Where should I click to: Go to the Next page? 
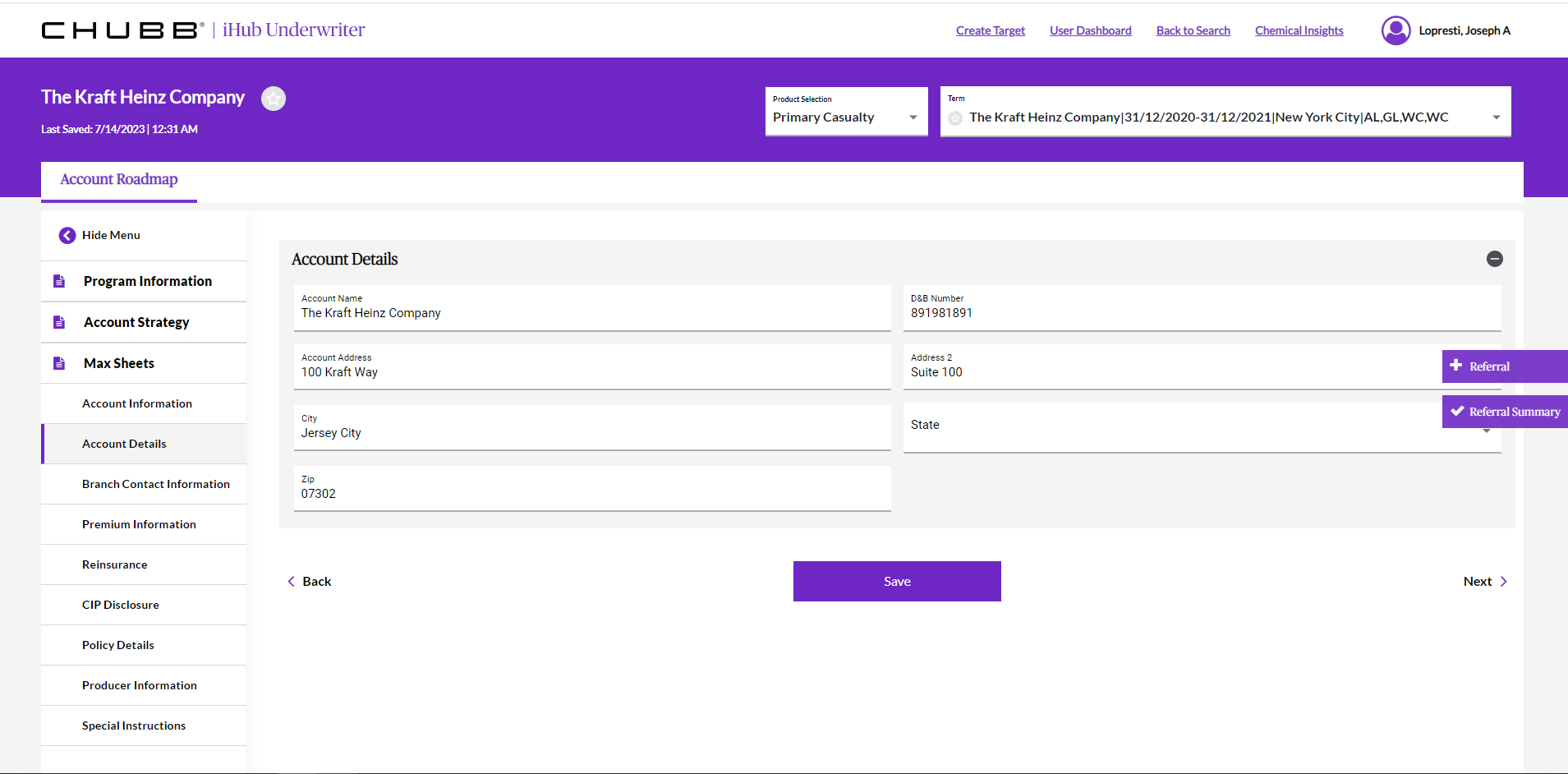point(1484,581)
